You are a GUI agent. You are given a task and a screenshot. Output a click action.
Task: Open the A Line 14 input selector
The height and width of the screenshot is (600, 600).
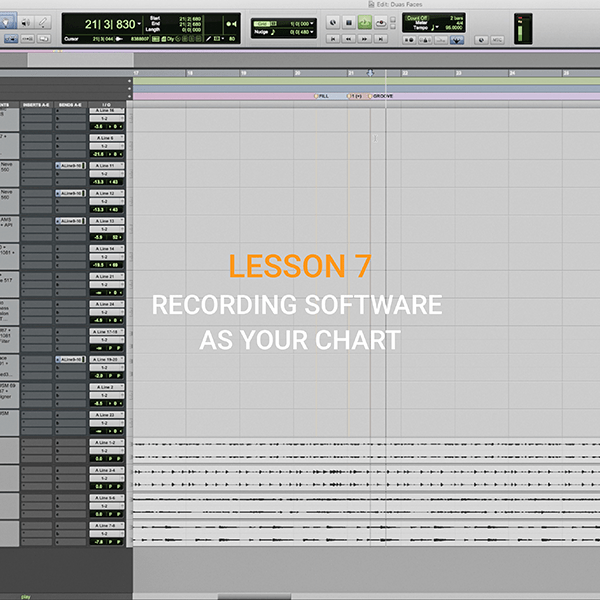tap(107, 249)
